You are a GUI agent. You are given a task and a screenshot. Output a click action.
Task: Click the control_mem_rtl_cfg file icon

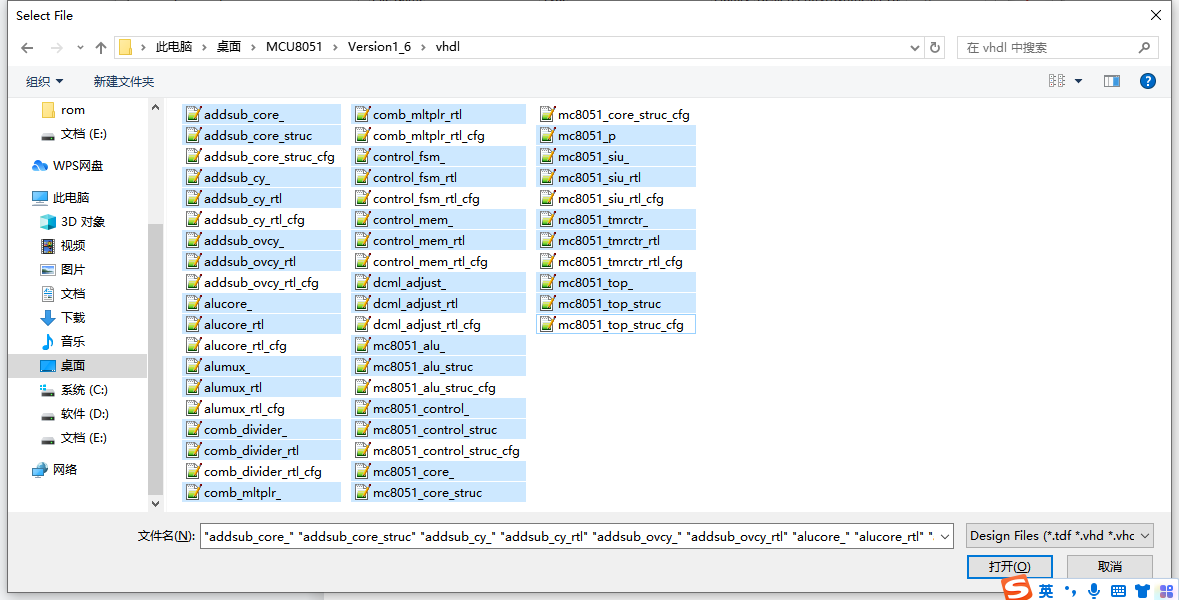click(x=362, y=262)
